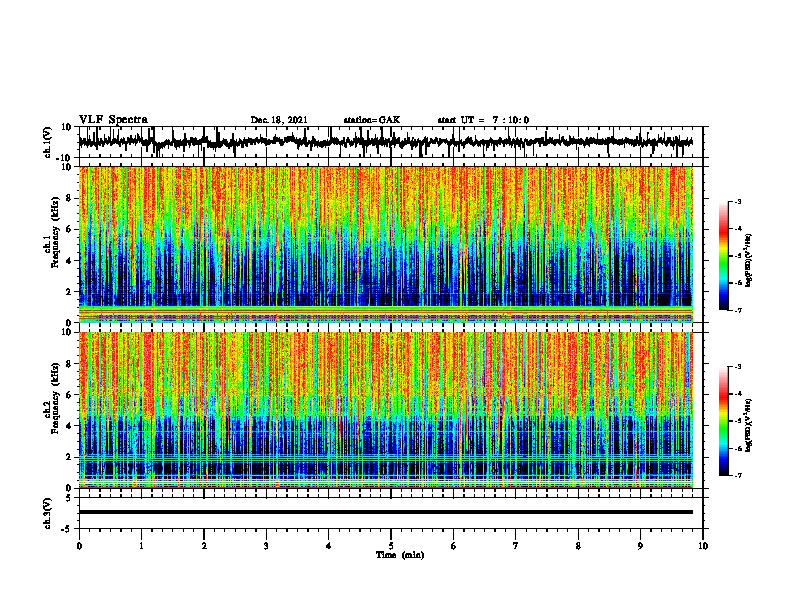Click the "-3" tick on ch.1 colorbar

[x=738, y=201]
